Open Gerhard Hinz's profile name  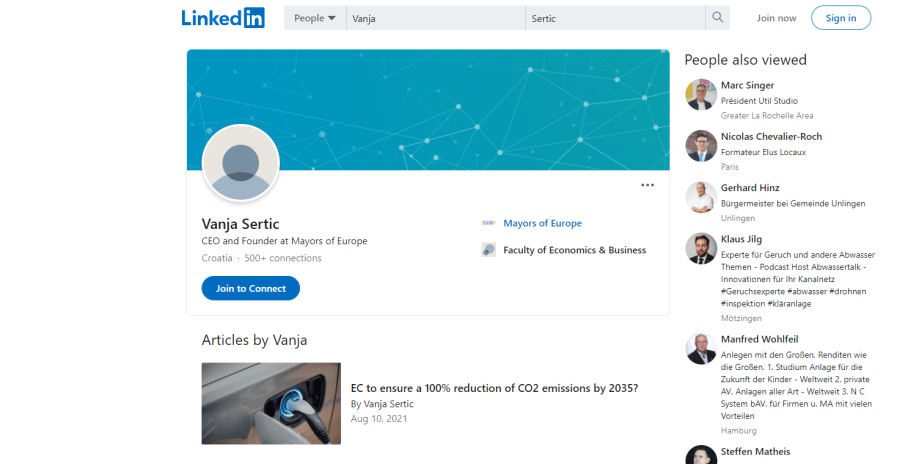[x=750, y=188]
